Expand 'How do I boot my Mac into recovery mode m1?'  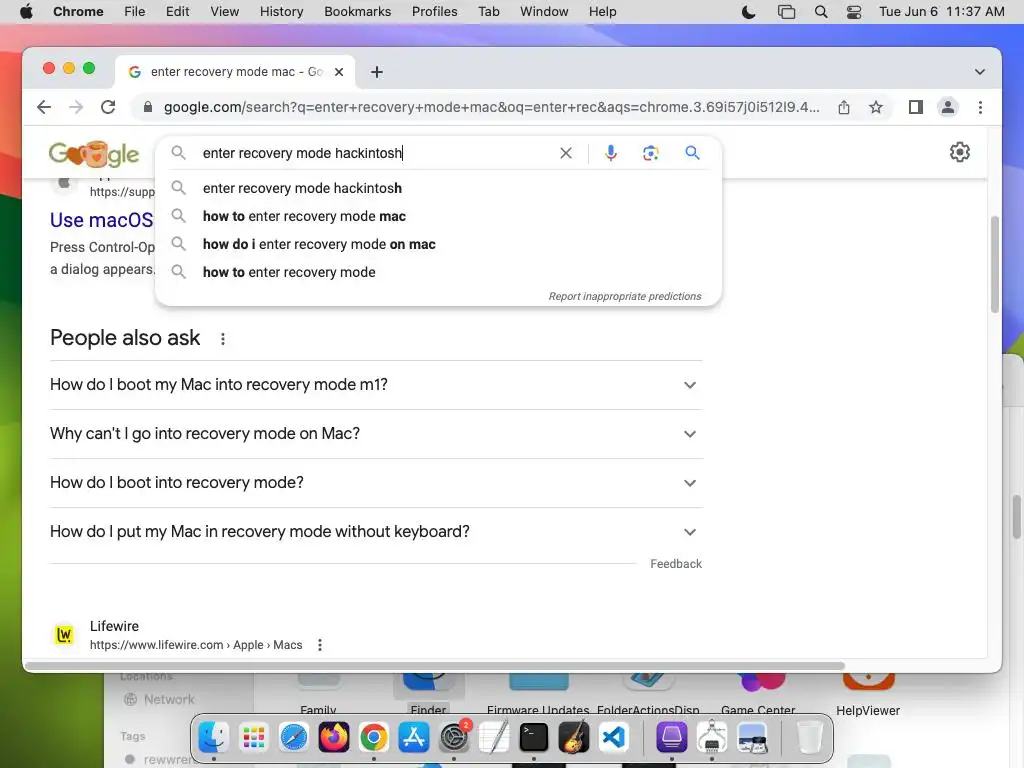[376, 385]
